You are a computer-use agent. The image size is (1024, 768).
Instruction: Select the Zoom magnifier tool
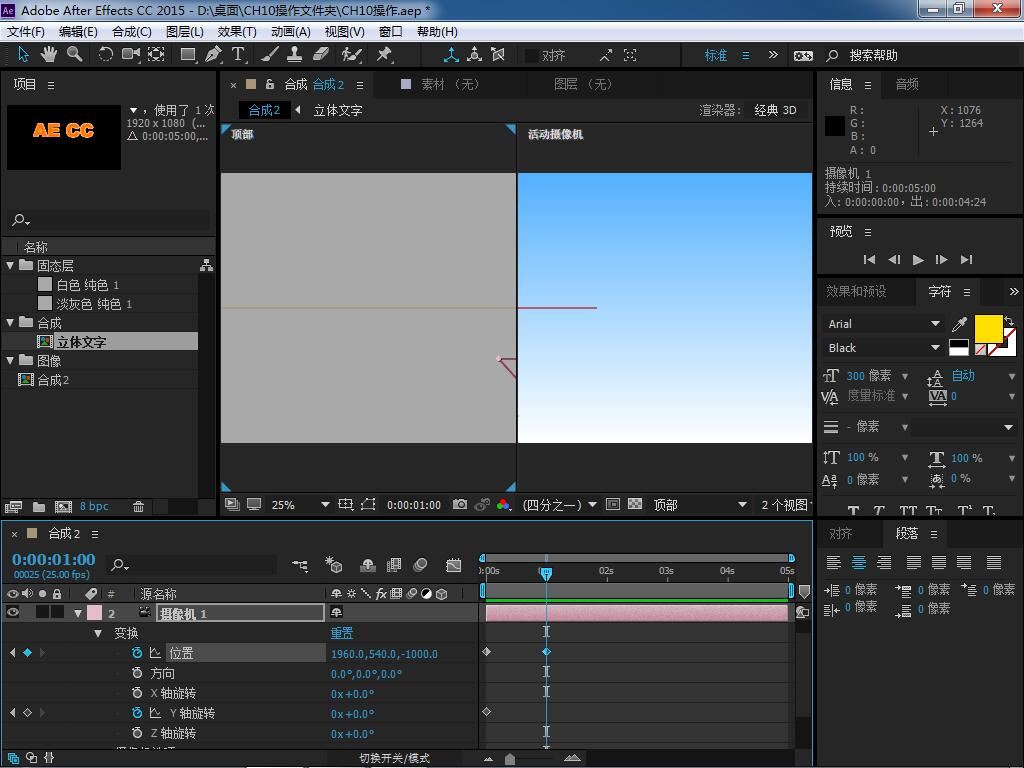(75, 55)
